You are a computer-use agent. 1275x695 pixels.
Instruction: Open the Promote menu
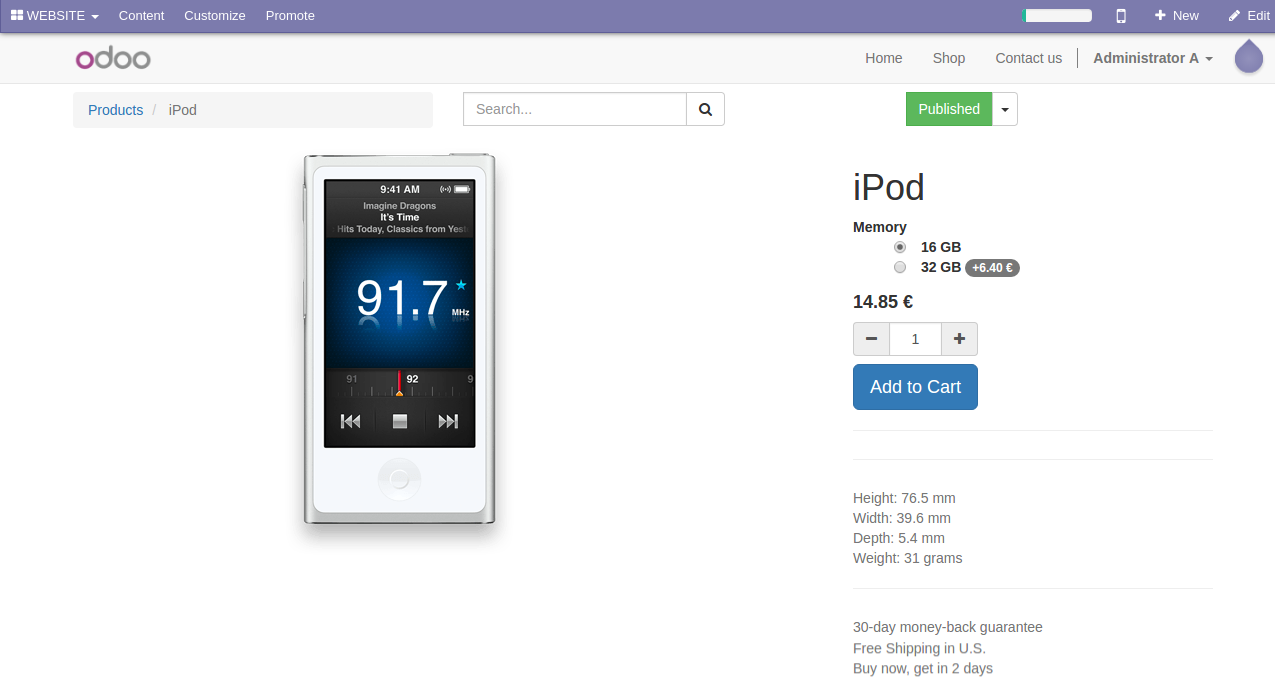[290, 16]
